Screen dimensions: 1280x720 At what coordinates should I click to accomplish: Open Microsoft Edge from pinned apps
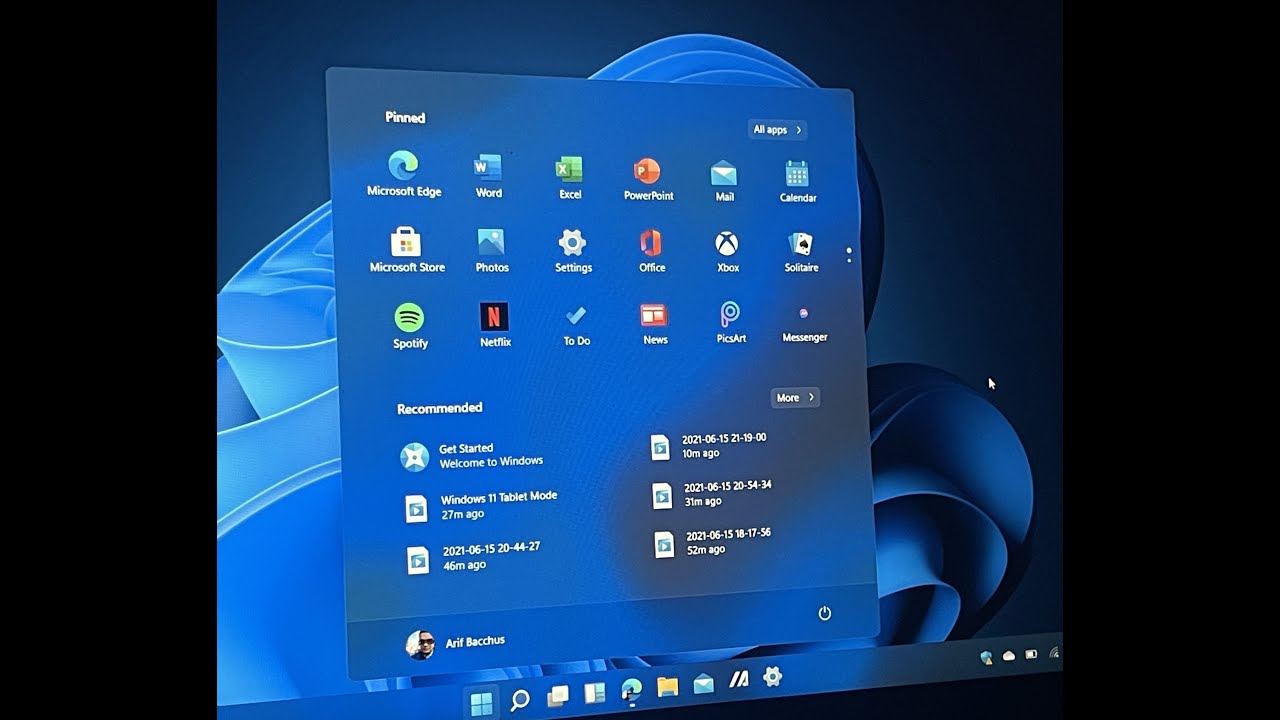tap(404, 174)
